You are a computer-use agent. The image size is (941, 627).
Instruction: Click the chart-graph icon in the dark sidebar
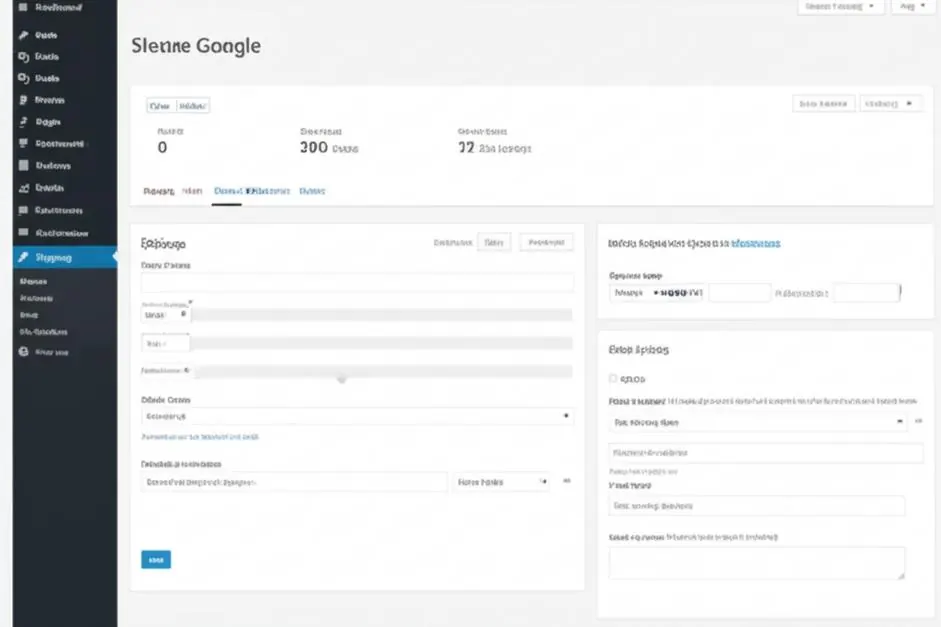pos(23,188)
